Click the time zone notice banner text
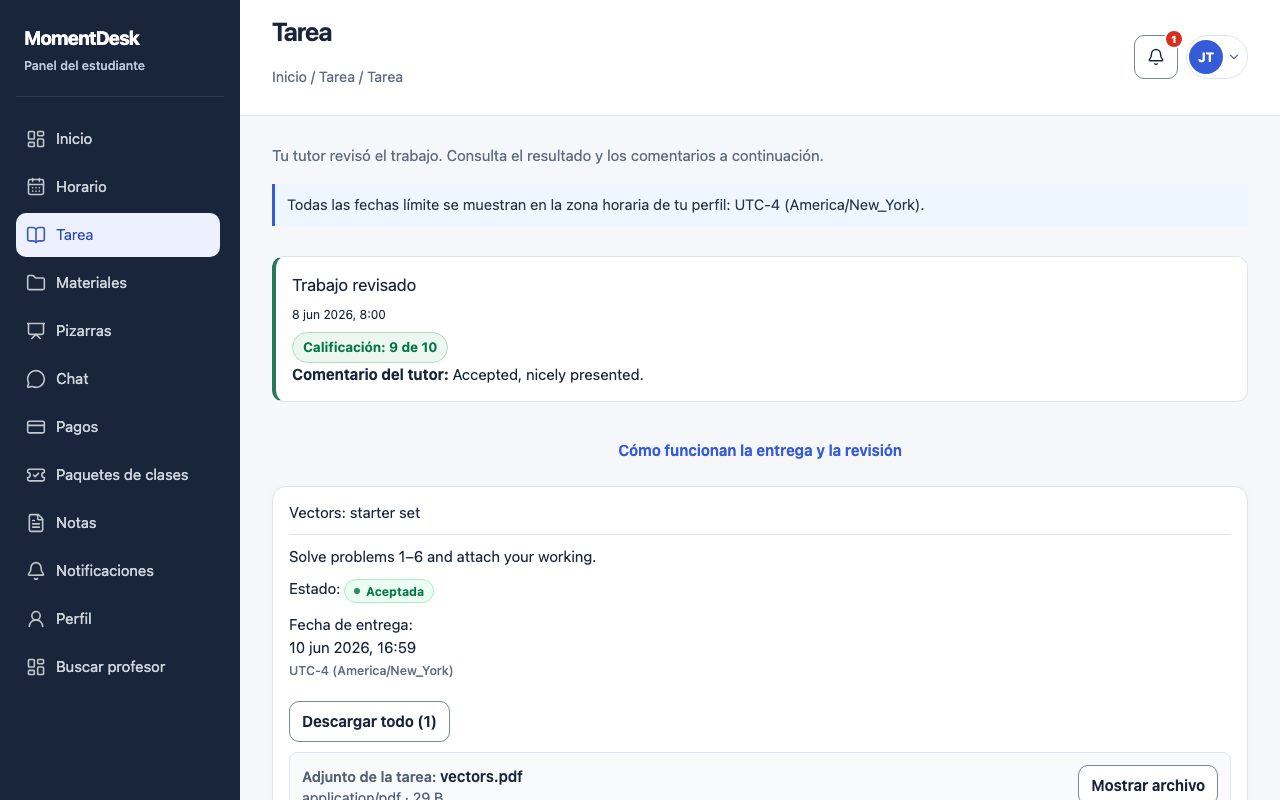Screen dimensions: 1280x800 pyautogui.click(x=606, y=205)
